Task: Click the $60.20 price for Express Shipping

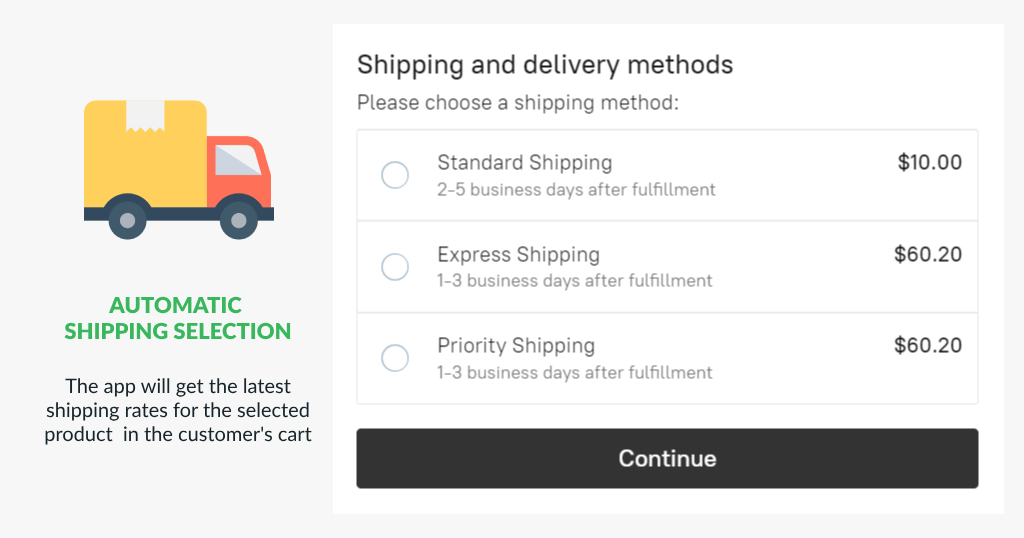Action: tap(927, 255)
